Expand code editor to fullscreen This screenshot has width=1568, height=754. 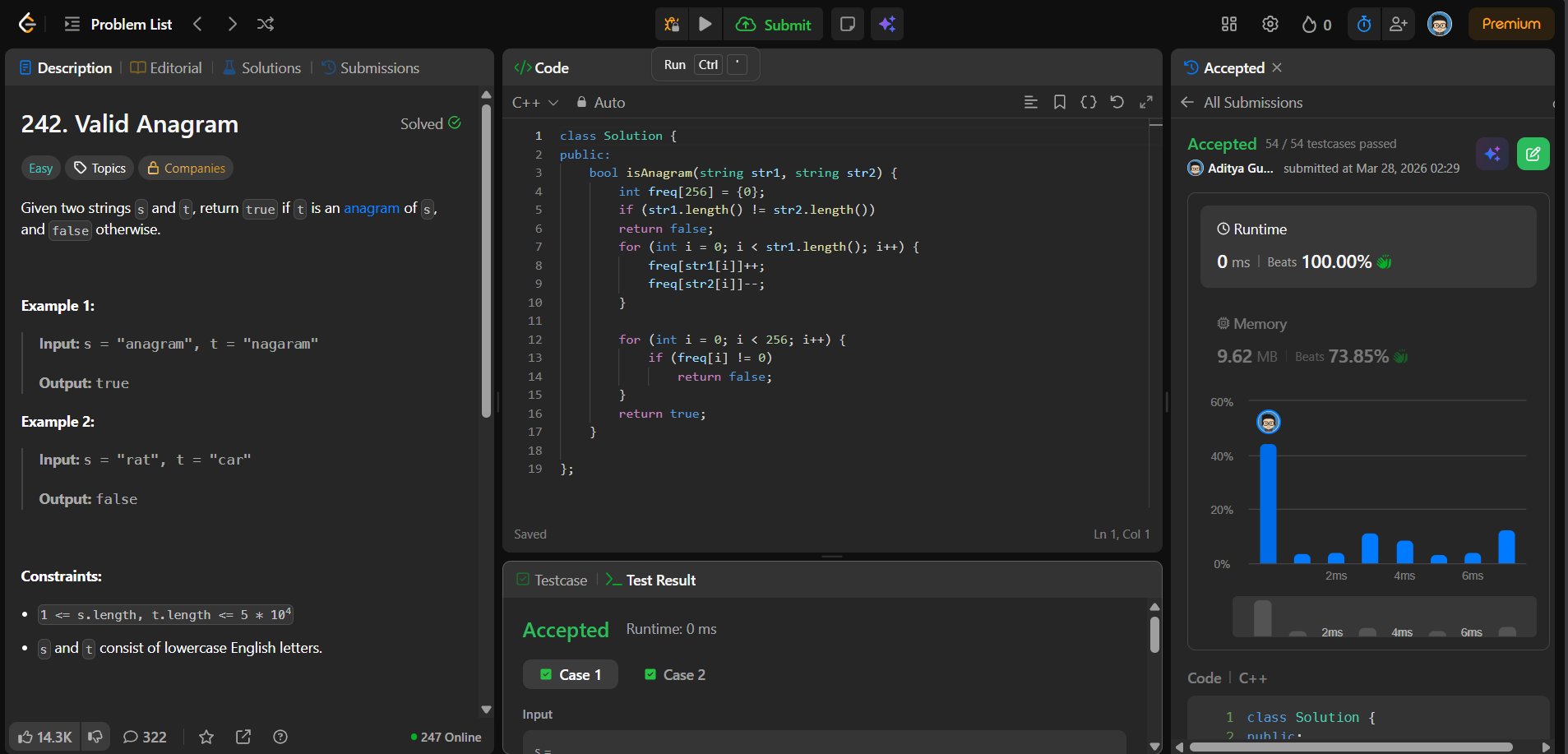1145,102
